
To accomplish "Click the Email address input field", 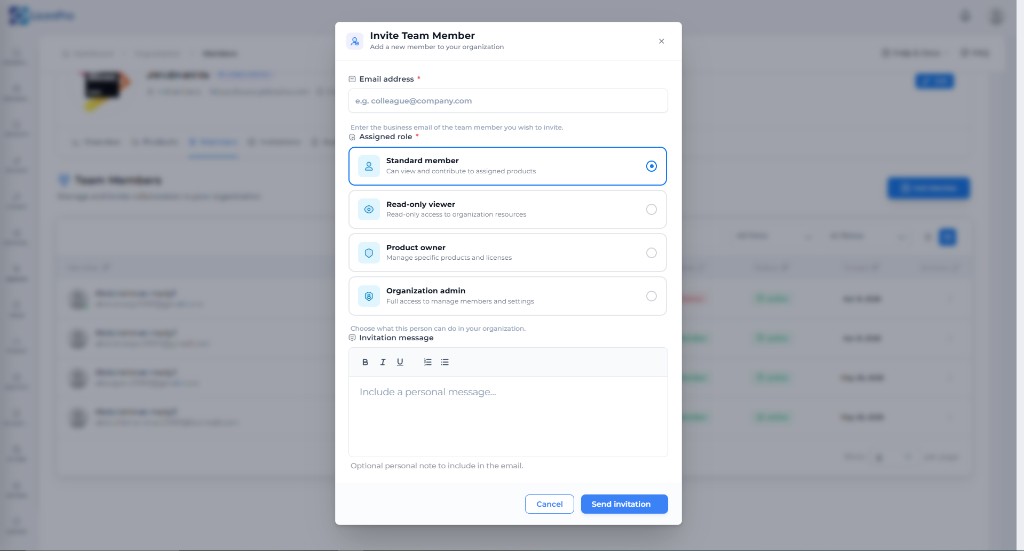I will [x=507, y=101].
